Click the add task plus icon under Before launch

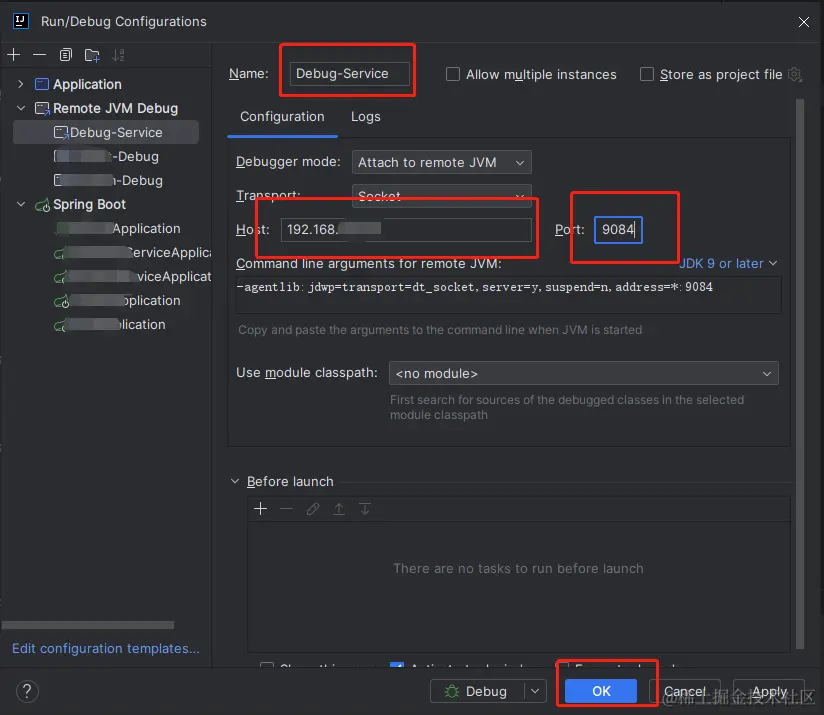261,509
